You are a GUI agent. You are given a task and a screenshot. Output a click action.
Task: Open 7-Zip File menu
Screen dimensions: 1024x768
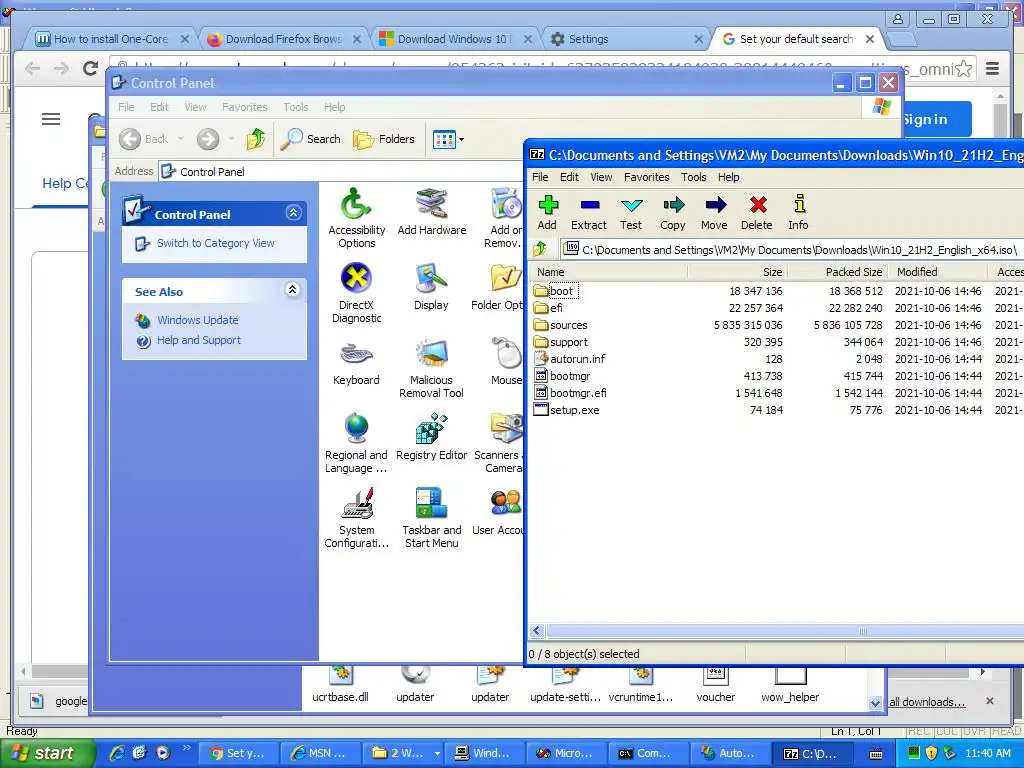540,177
